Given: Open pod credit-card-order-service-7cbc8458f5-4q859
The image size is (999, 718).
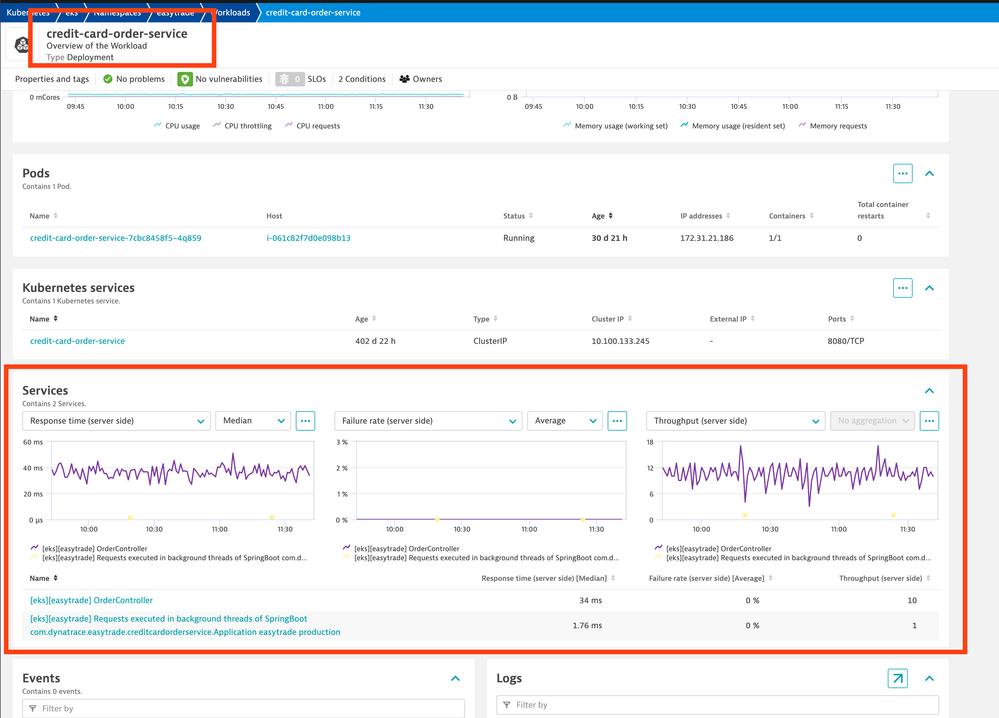Looking at the screenshot, I should coord(115,238).
